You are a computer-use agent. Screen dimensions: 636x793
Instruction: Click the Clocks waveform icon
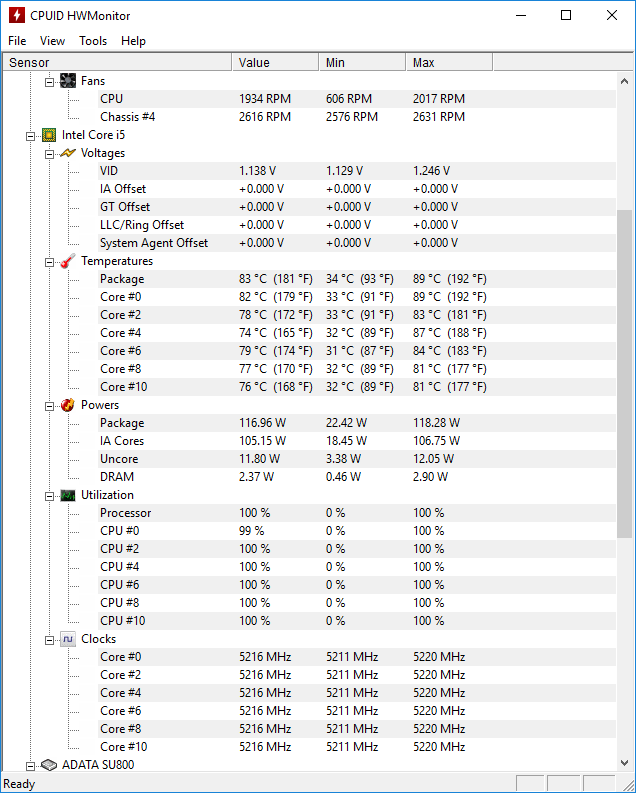tap(68, 639)
